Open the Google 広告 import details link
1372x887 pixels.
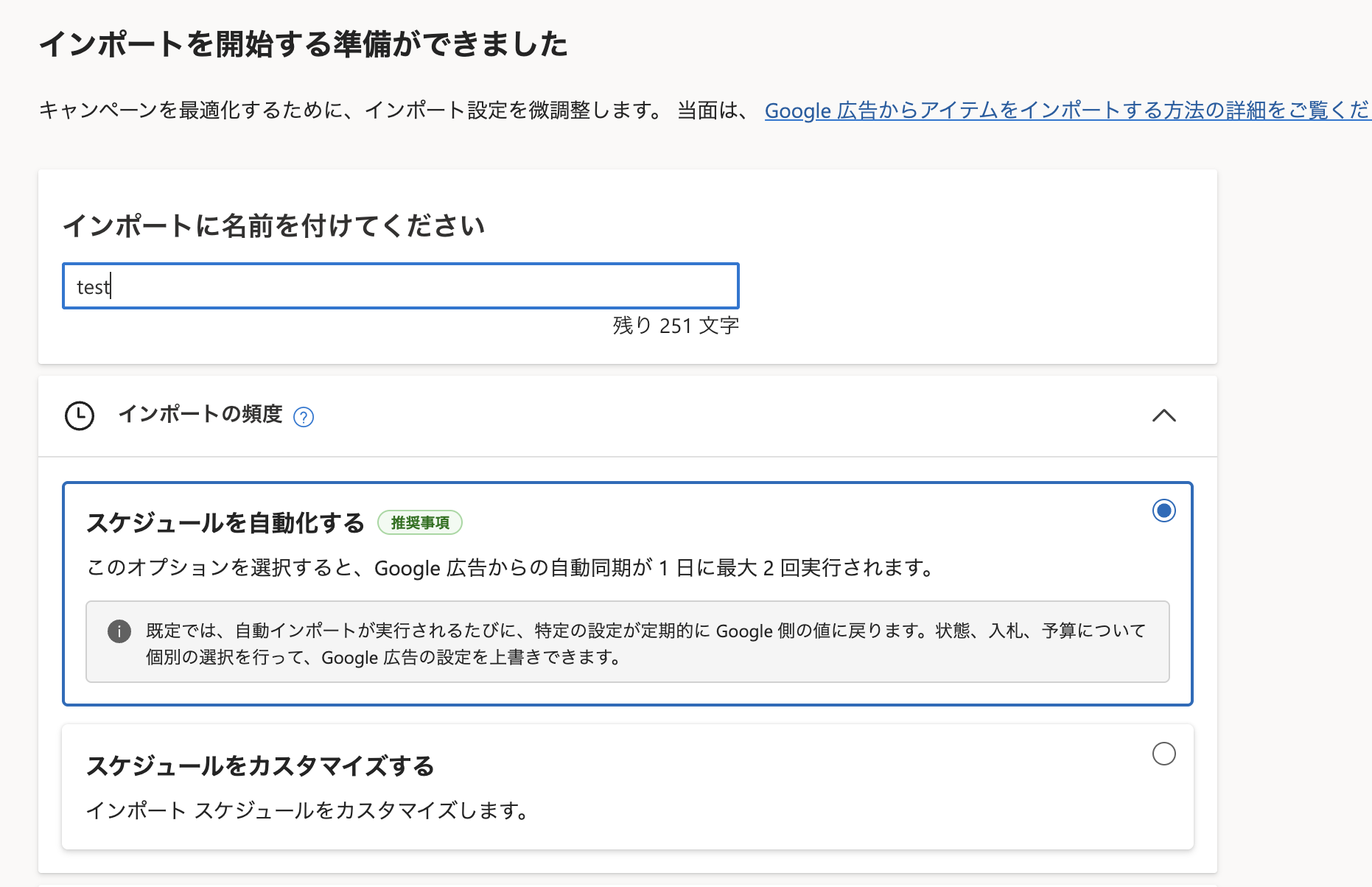click(x=1067, y=111)
